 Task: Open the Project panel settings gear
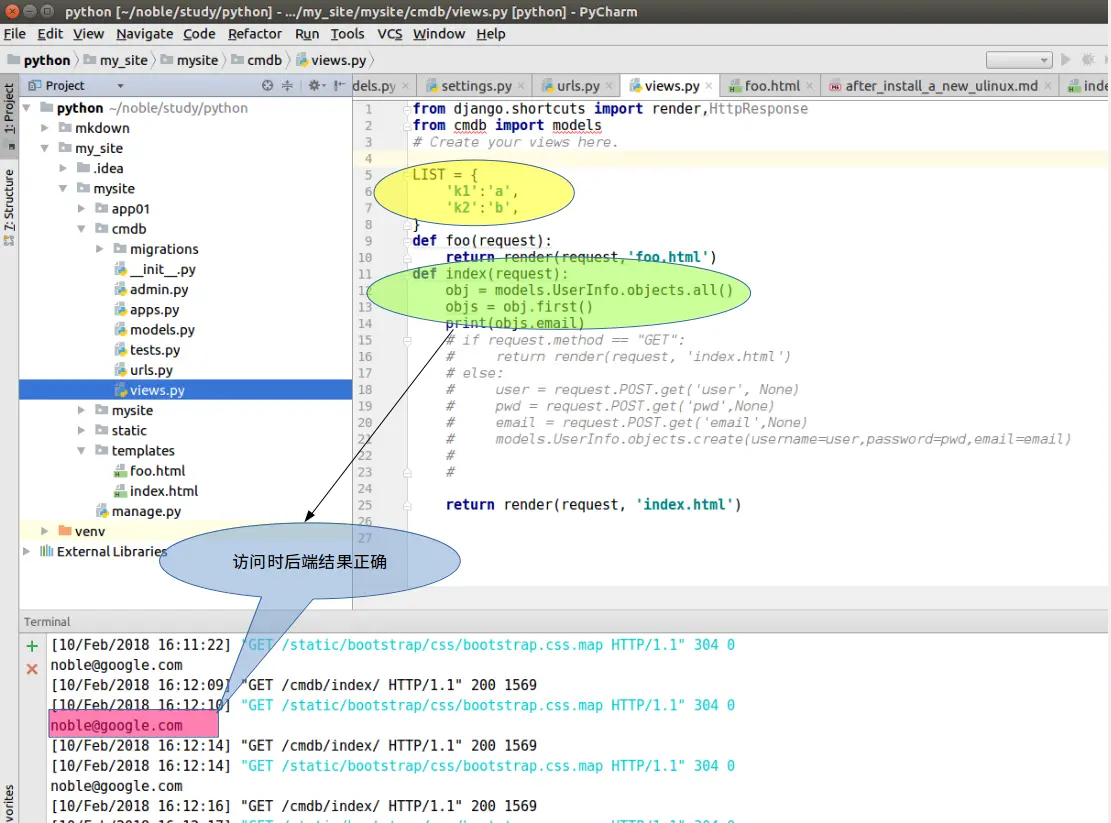point(314,86)
